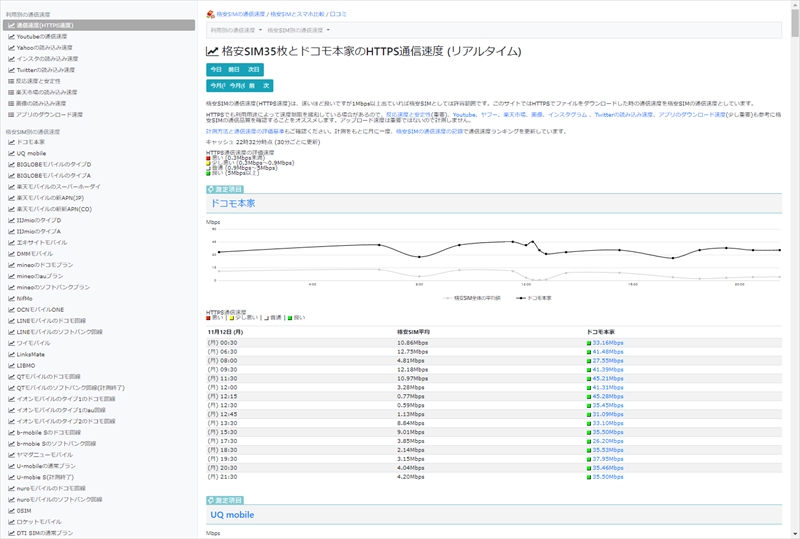Open the UQ mobile section heading link
800x539 pixels.
click(232, 515)
